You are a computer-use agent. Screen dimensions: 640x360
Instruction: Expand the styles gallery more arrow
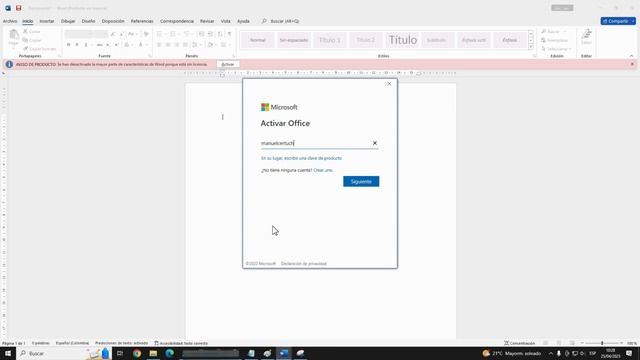pos(531,47)
